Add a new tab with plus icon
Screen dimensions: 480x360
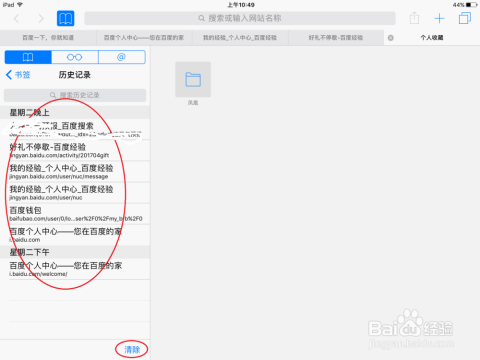pos(439,18)
